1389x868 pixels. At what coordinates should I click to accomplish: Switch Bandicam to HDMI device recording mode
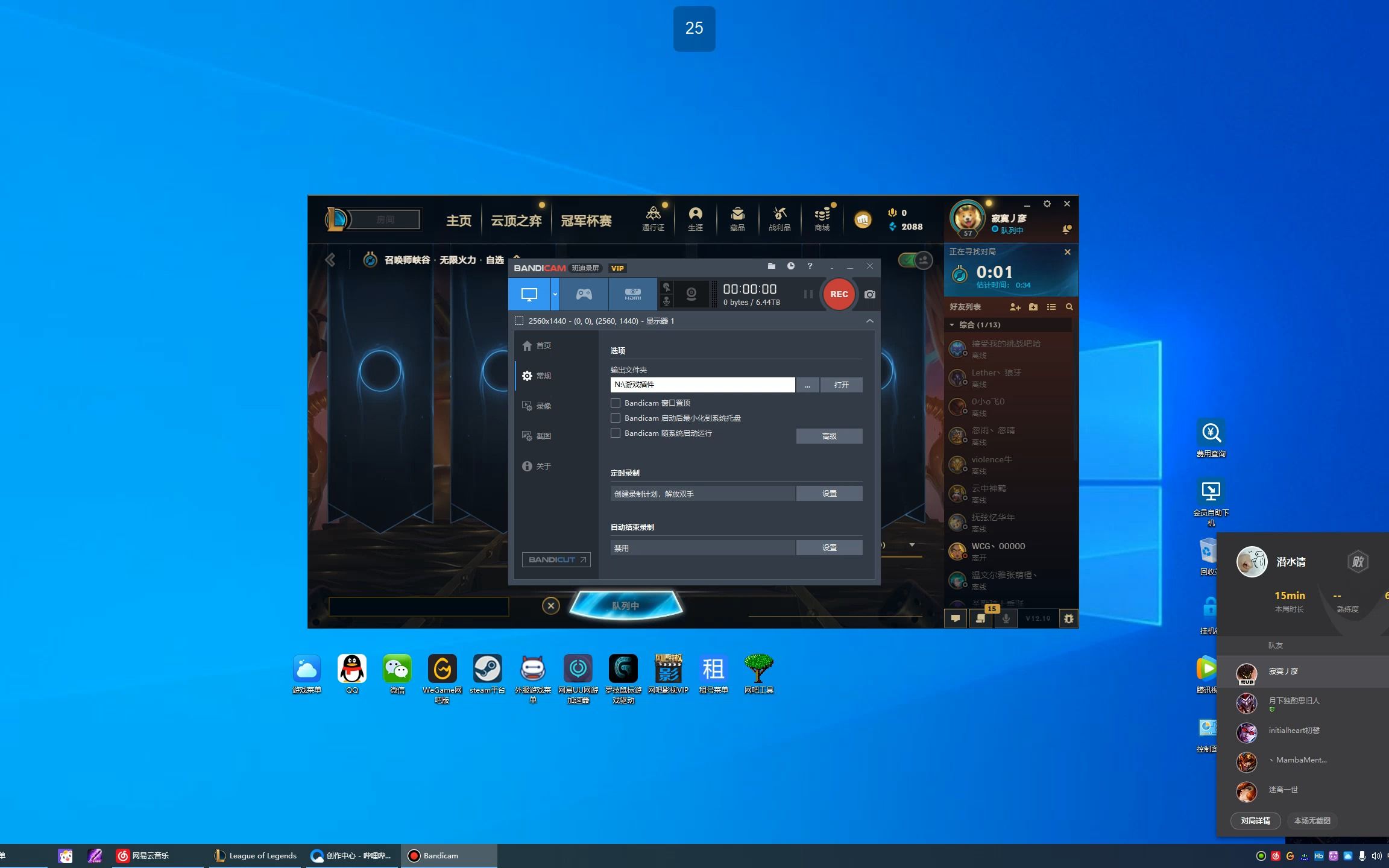click(x=632, y=294)
